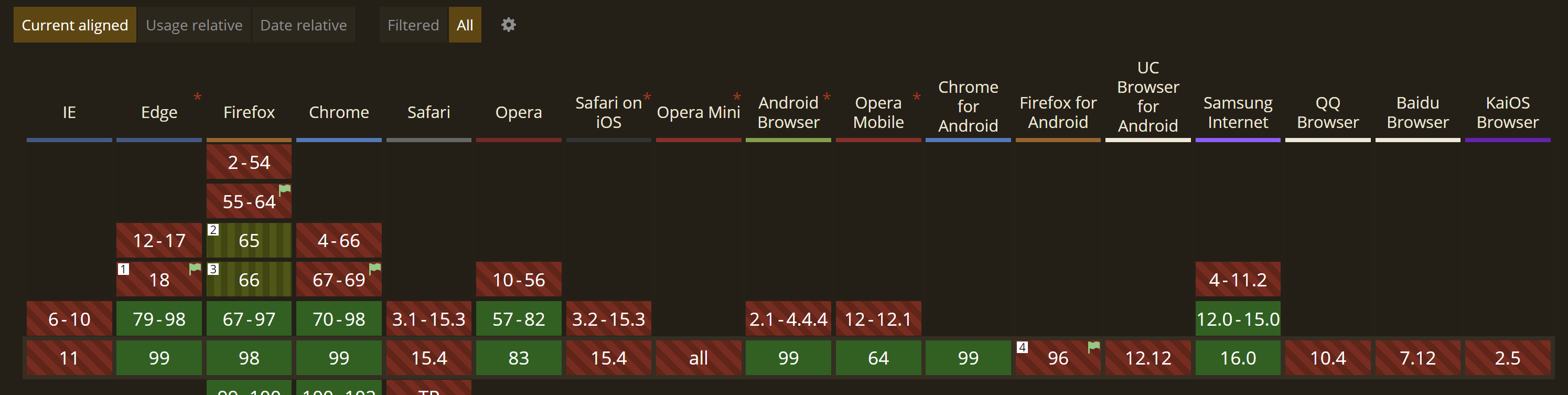Click the Samsung Internet column header

coord(1238,113)
